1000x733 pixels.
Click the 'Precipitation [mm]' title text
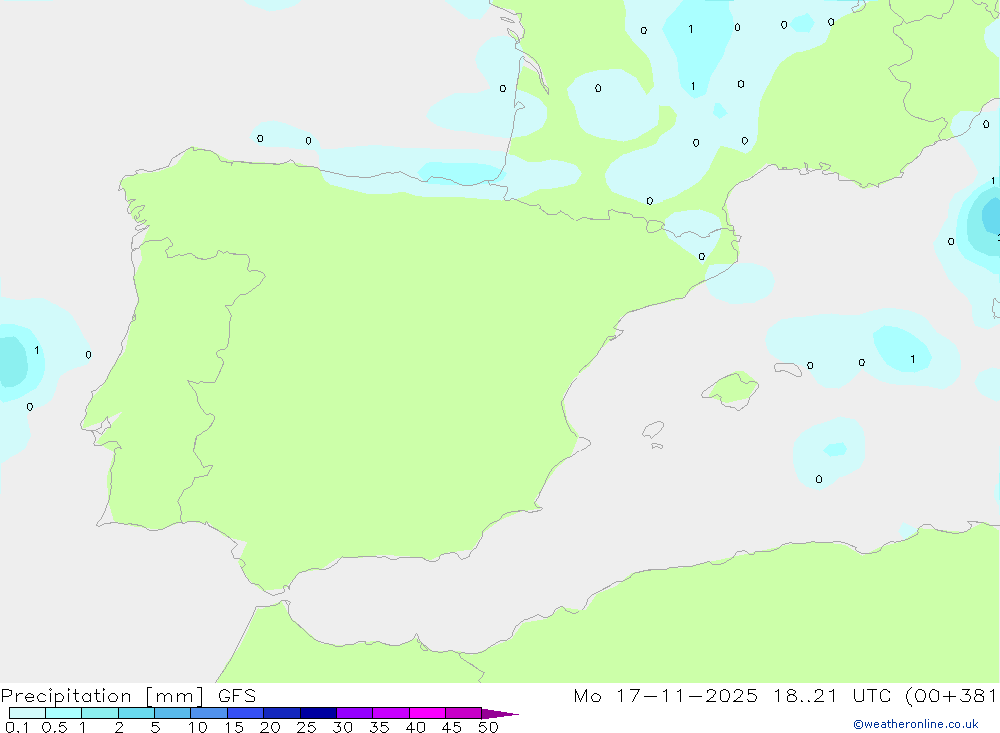coord(103,696)
